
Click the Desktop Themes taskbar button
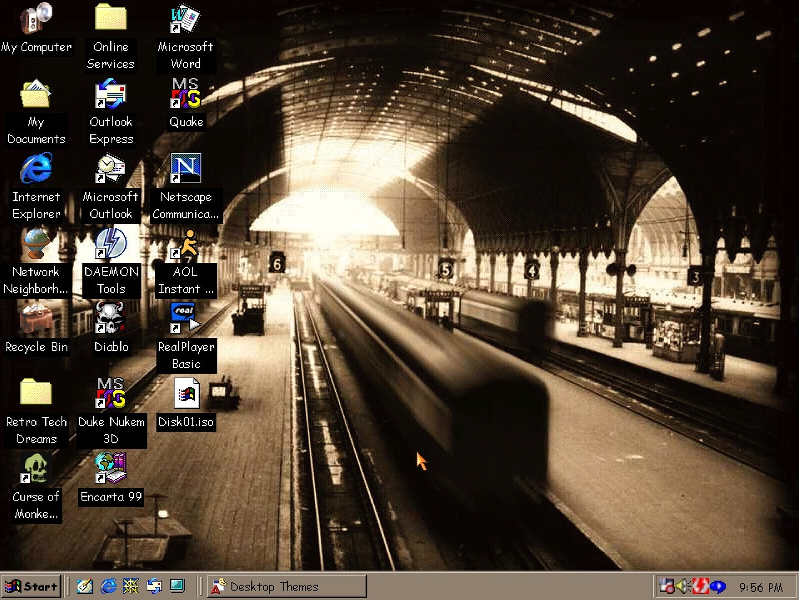pyautogui.click(x=286, y=586)
